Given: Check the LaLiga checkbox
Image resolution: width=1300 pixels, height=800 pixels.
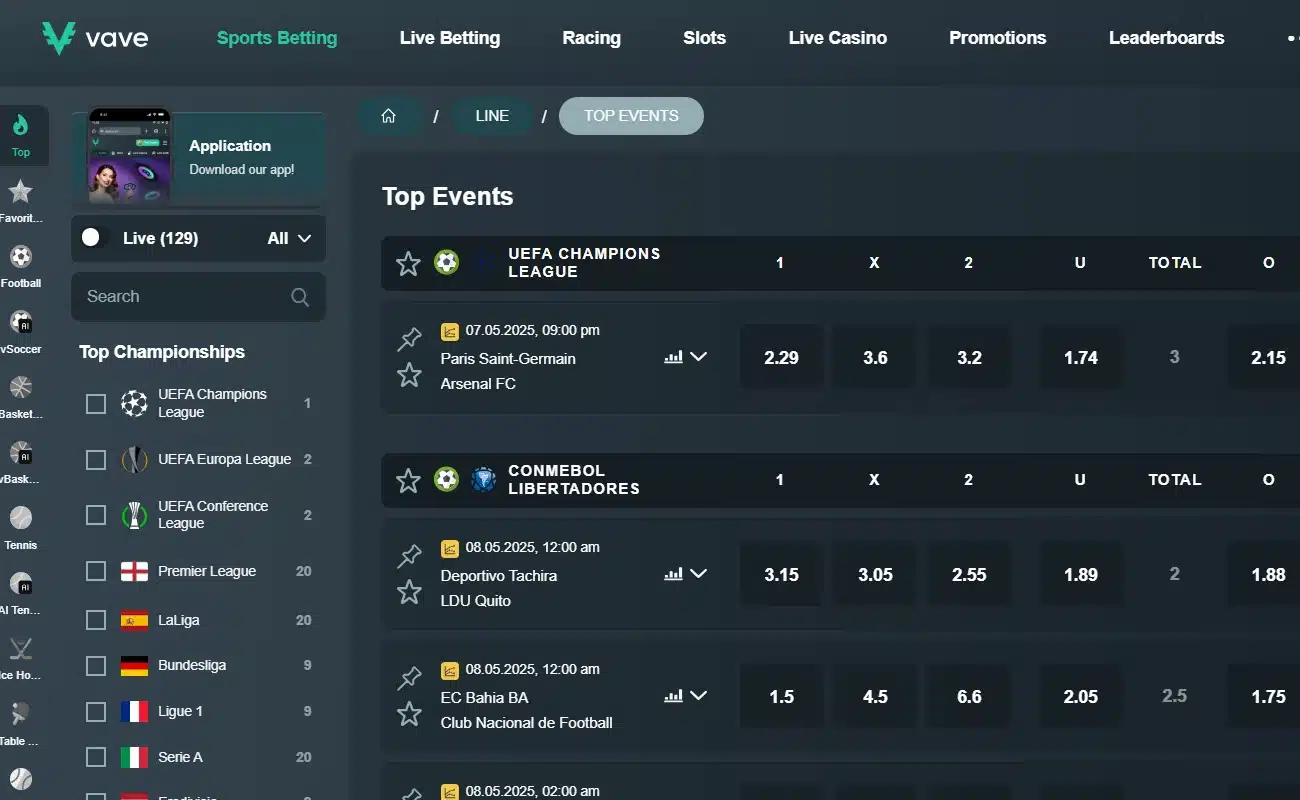Looking at the screenshot, I should [96, 620].
